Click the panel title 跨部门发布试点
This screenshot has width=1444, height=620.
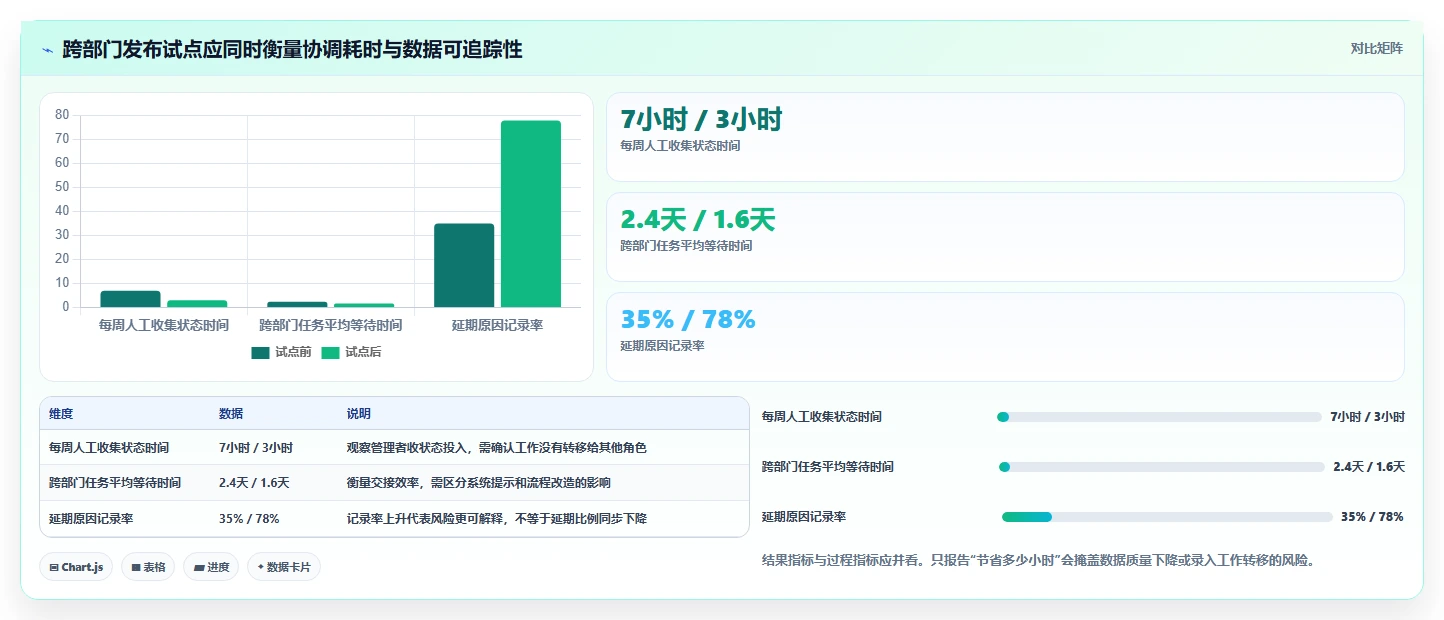click(292, 50)
